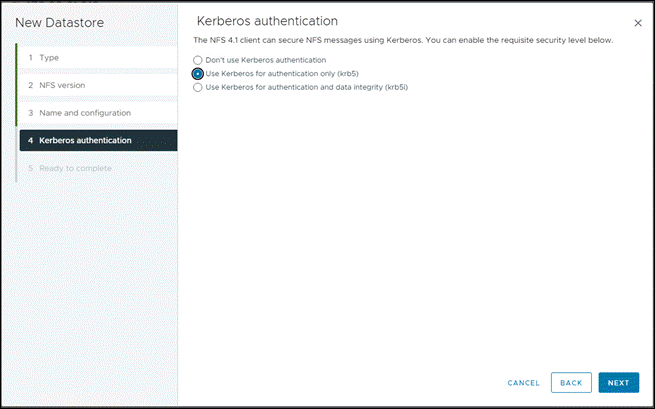655x409 pixels.
Task: Choose the Kerberos authentication only (krb5) radio button
Action: (x=198, y=74)
